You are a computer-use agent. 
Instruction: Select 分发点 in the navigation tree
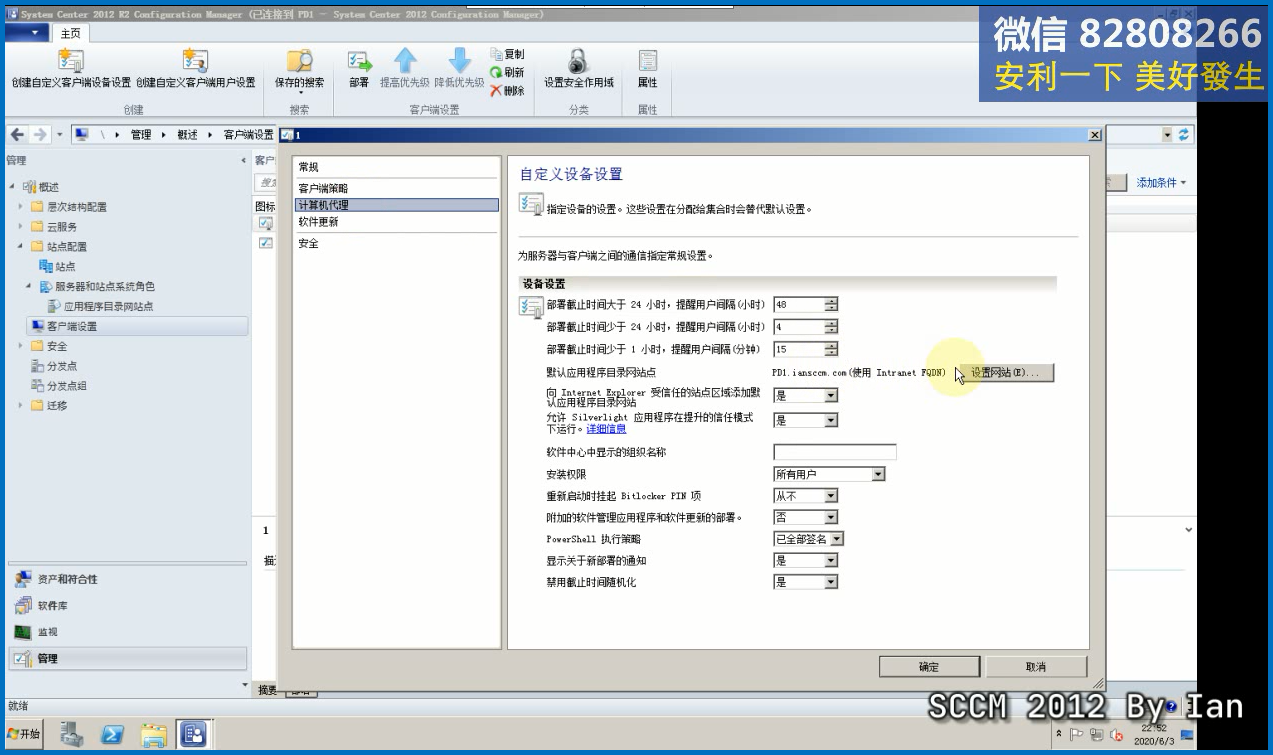click(x=54, y=366)
